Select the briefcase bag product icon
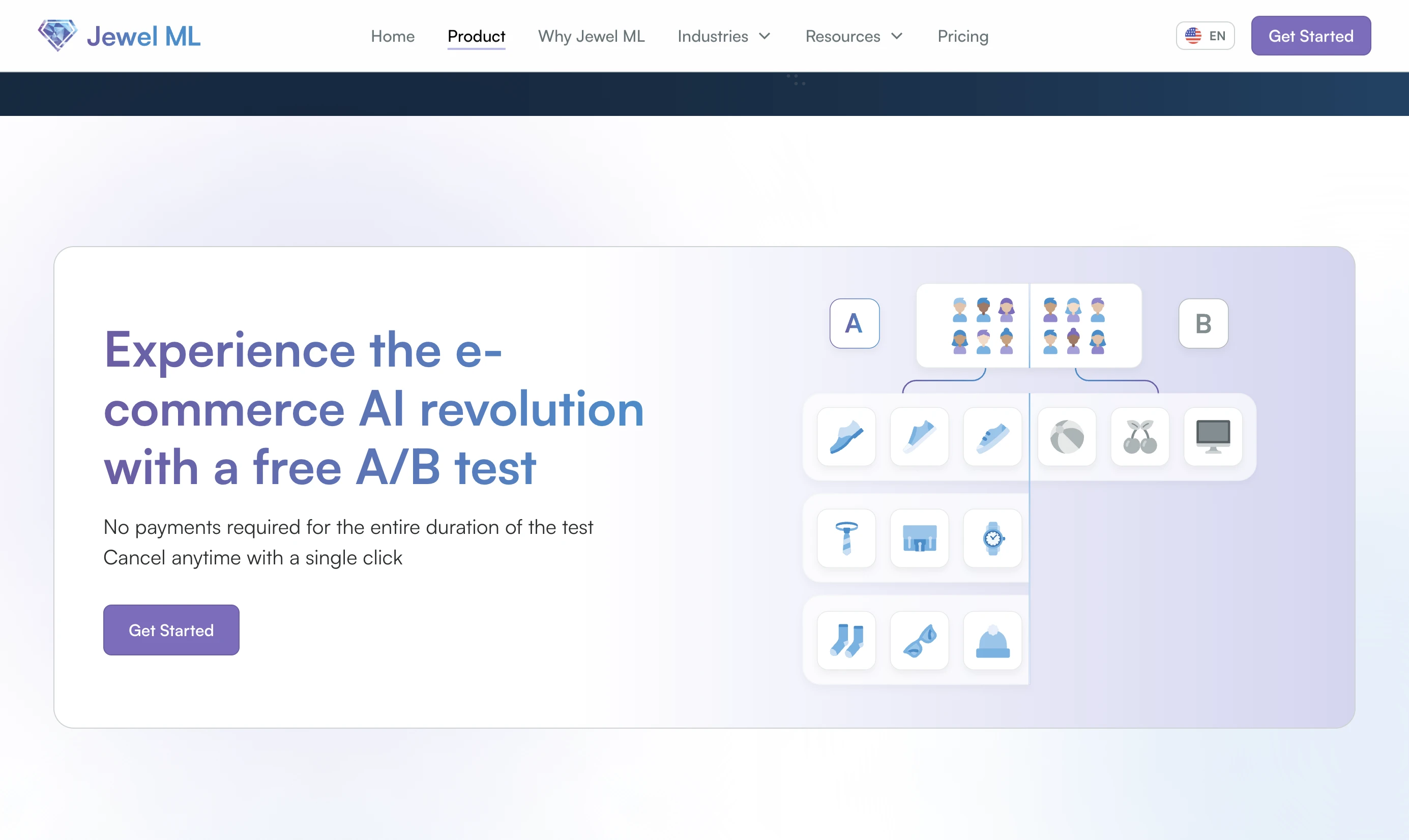Screen dimensions: 1409x840 (x=919, y=538)
